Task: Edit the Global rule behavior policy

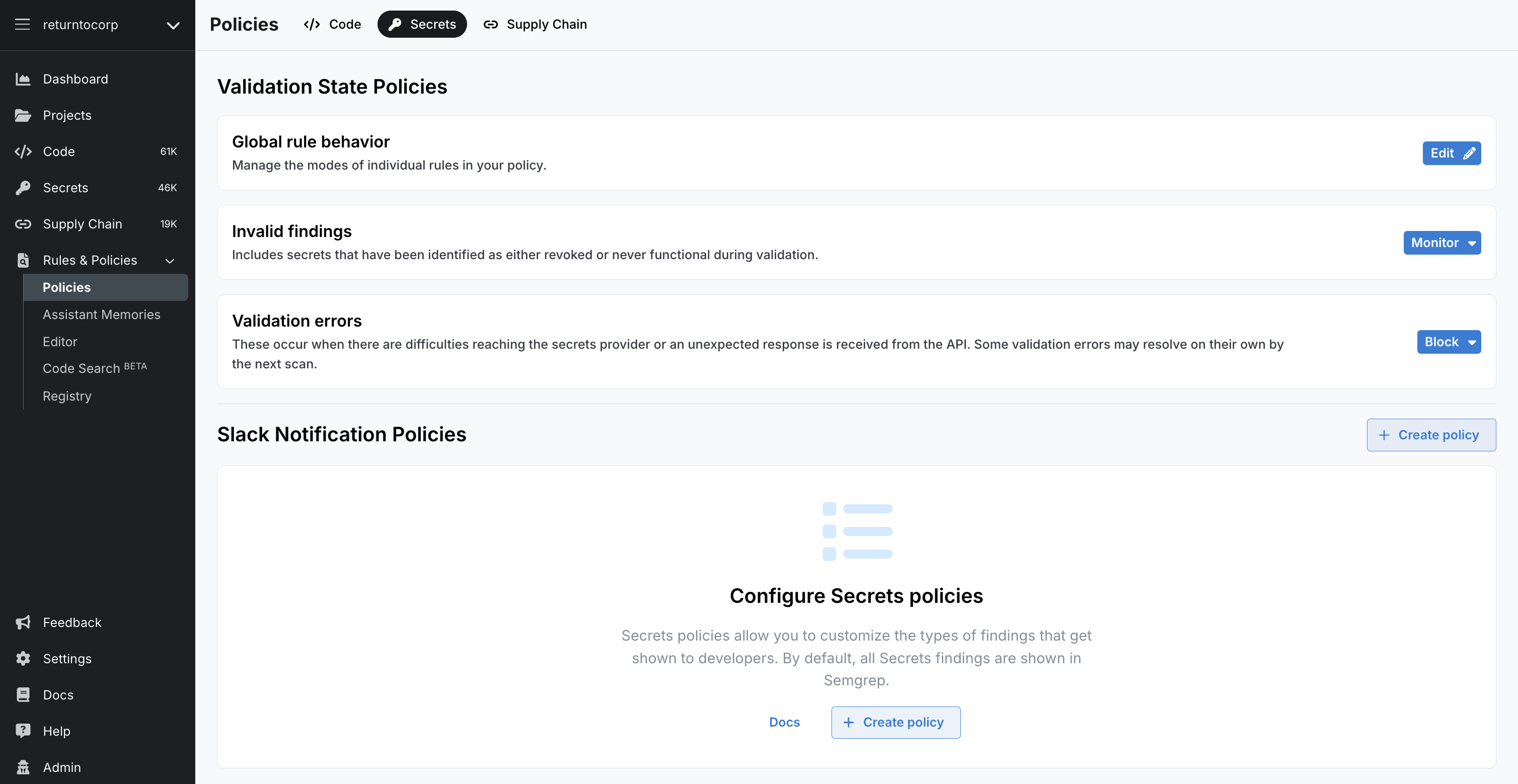Action: tap(1452, 153)
